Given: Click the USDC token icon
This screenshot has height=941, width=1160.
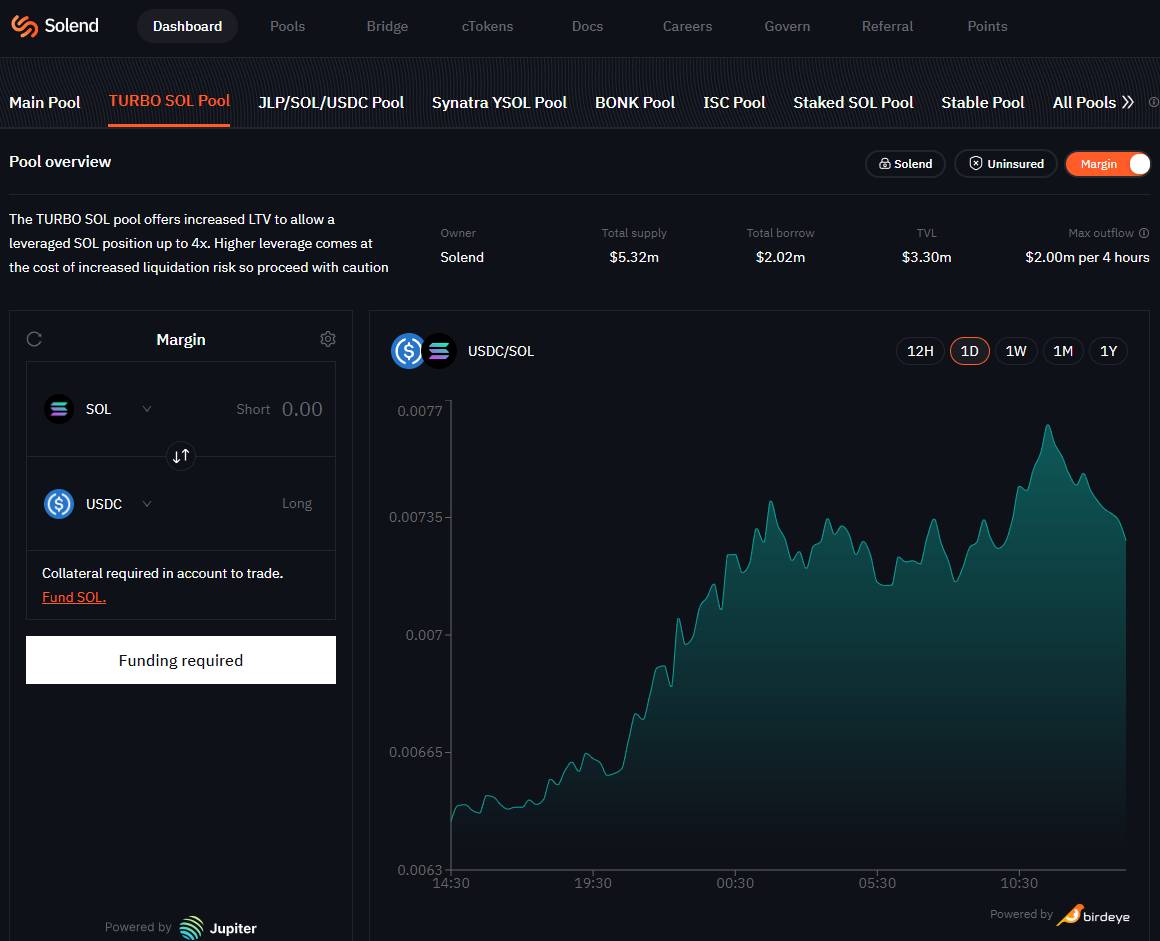Looking at the screenshot, I should pos(58,504).
